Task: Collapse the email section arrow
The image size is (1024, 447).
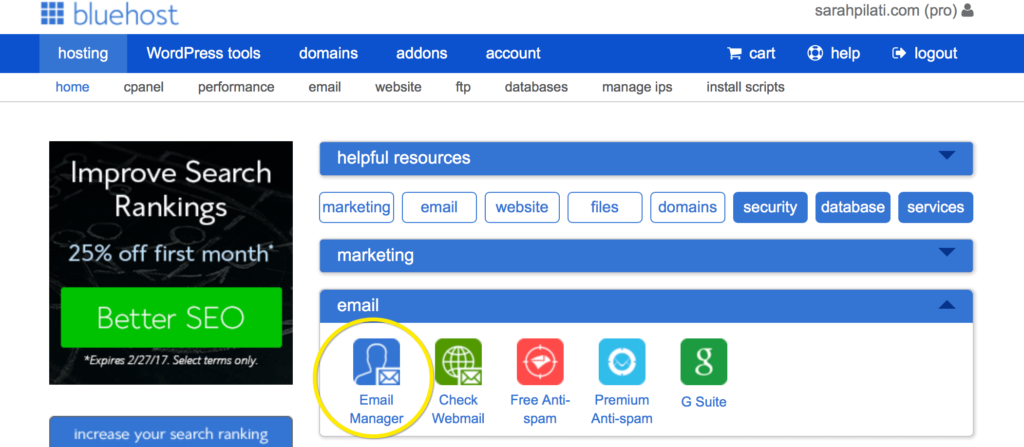Action: point(946,305)
